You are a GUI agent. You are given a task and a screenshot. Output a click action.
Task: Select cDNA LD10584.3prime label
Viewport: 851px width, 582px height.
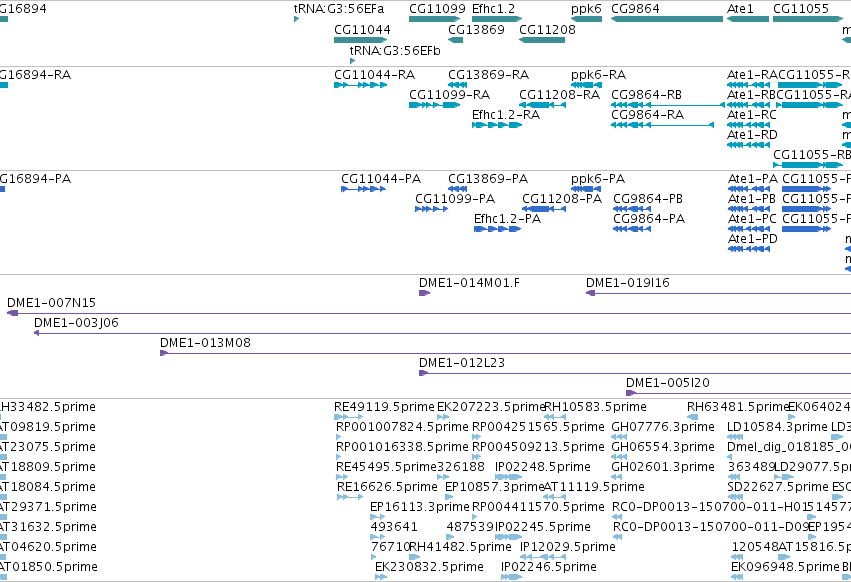[778, 427]
